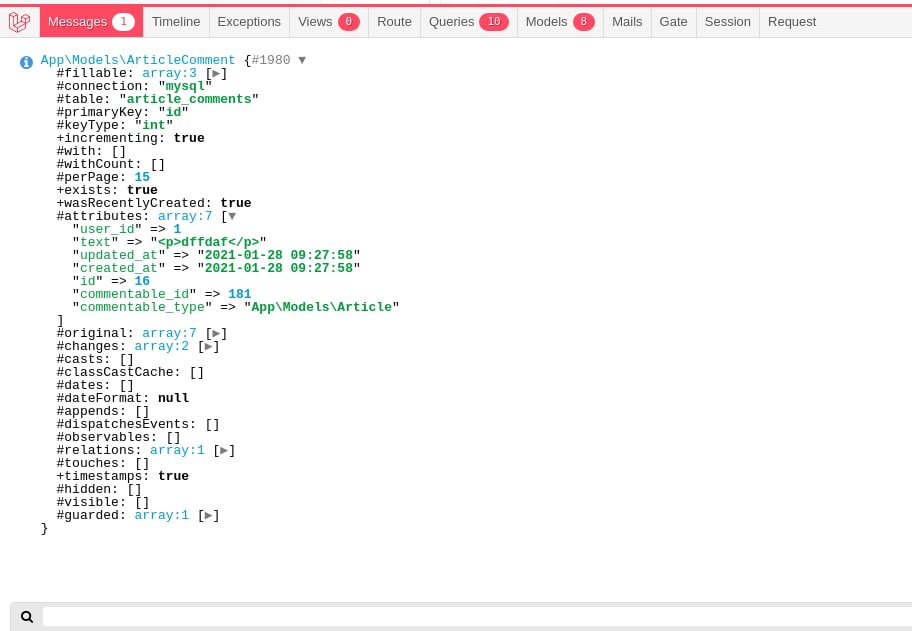Click the created_at timestamp value
The height and width of the screenshot is (631, 912).
[279, 268]
